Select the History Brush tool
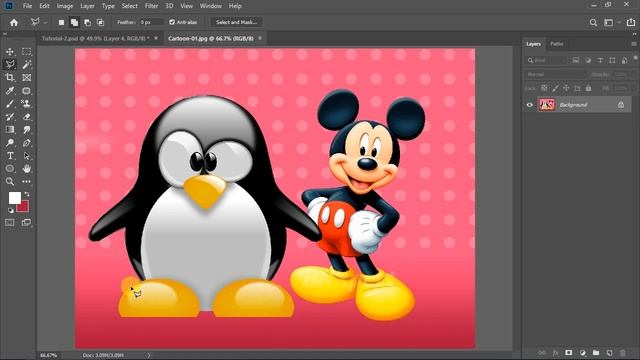The width and height of the screenshot is (640, 360). click(x=10, y=117)
